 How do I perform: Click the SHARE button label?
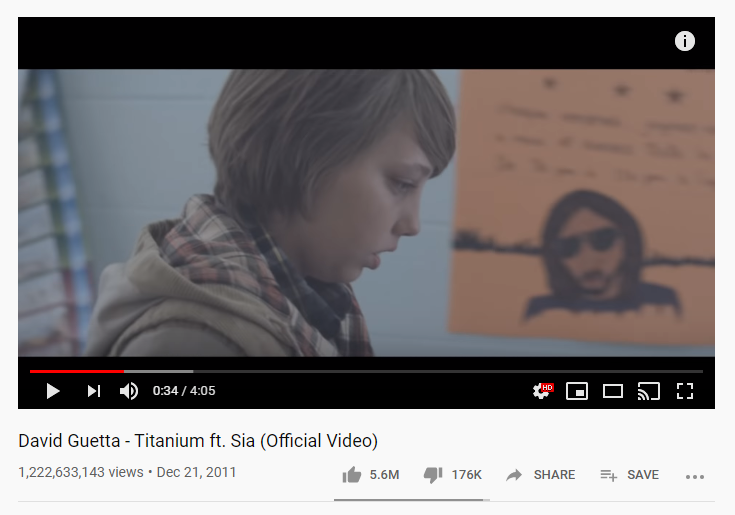554,475
